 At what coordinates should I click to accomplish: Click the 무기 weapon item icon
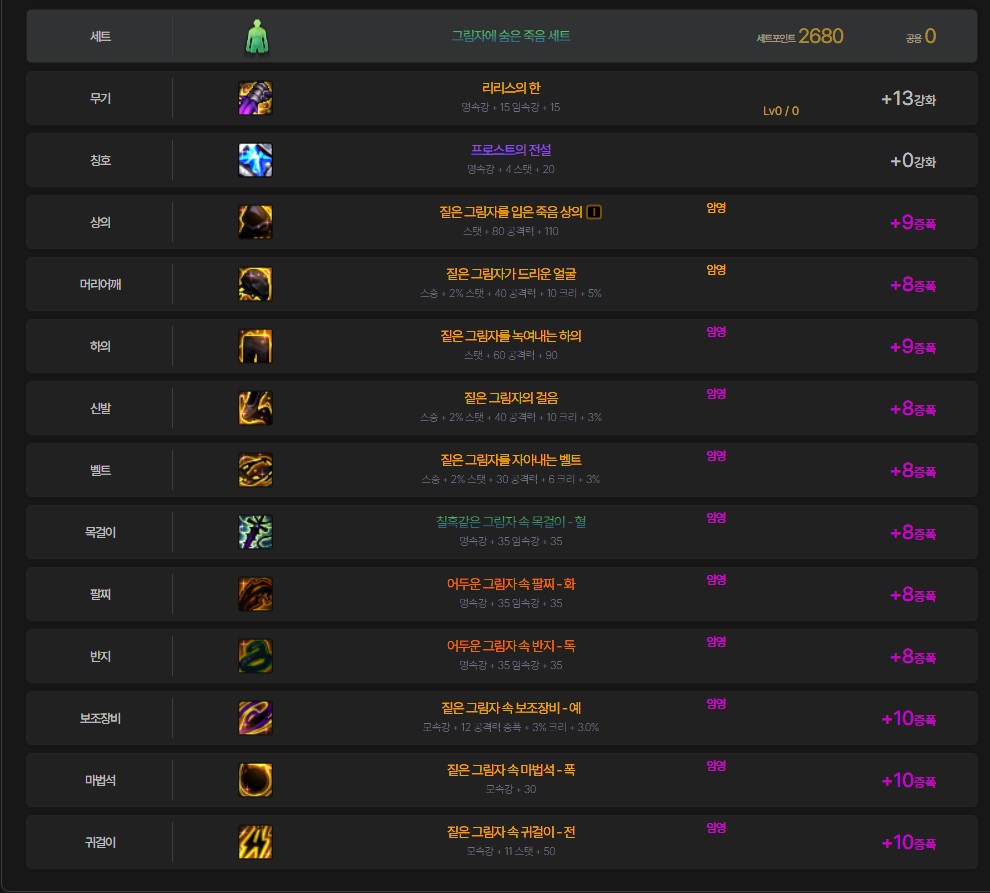[x=255, y=98]
